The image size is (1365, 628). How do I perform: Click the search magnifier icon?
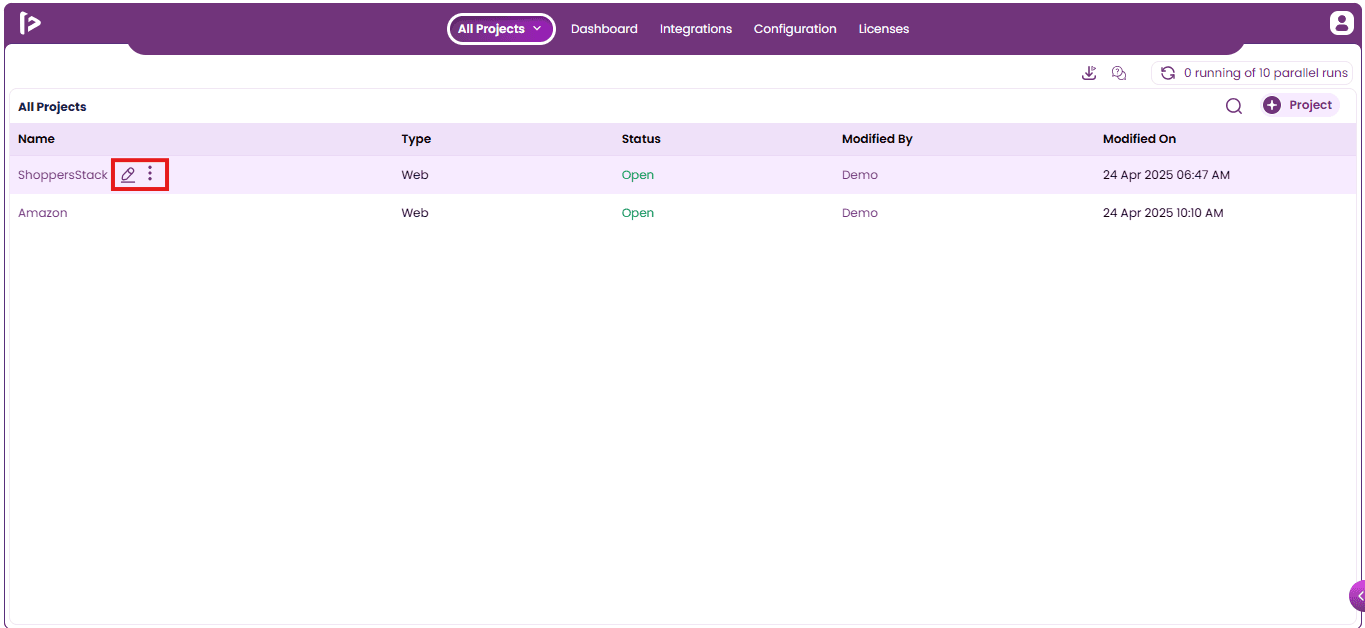coord(1234,106)
